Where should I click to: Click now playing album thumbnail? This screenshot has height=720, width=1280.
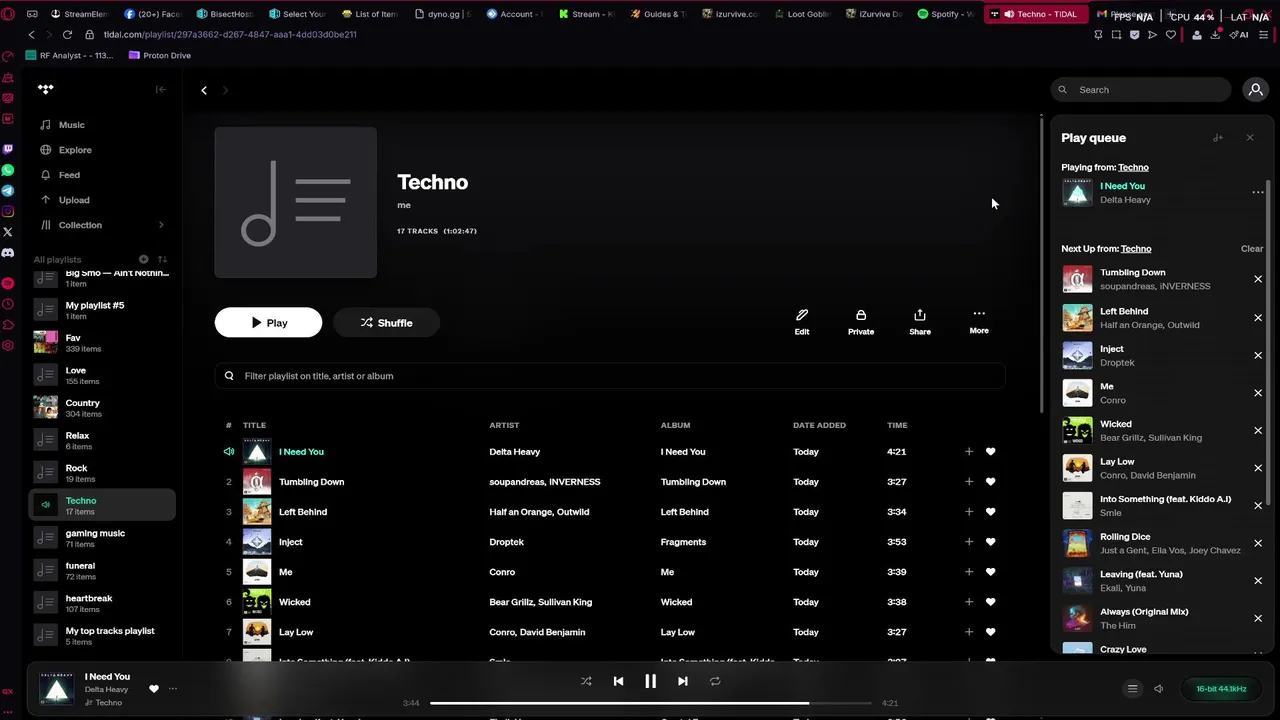tap(57, 689)
